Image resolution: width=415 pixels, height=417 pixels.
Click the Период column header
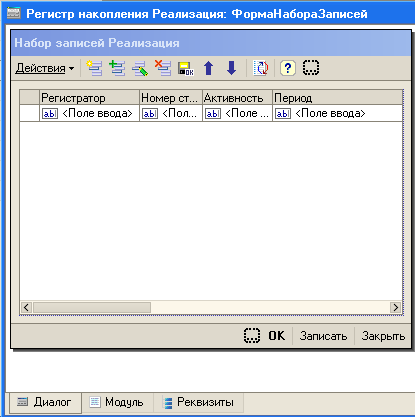(x=337, y=98)
